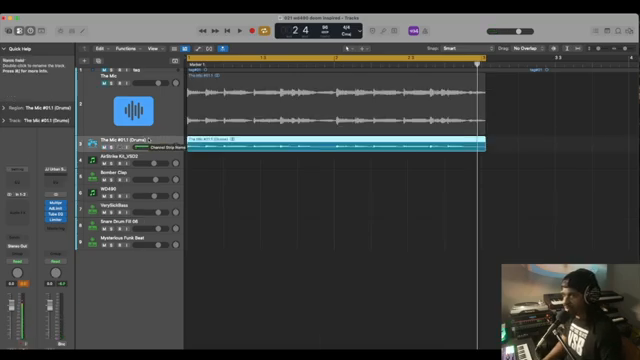Screen dimensions: 640x360
Task: Expand the Track: The Mic inspector section
Action: pyautogui.click(x=4, y=121)
